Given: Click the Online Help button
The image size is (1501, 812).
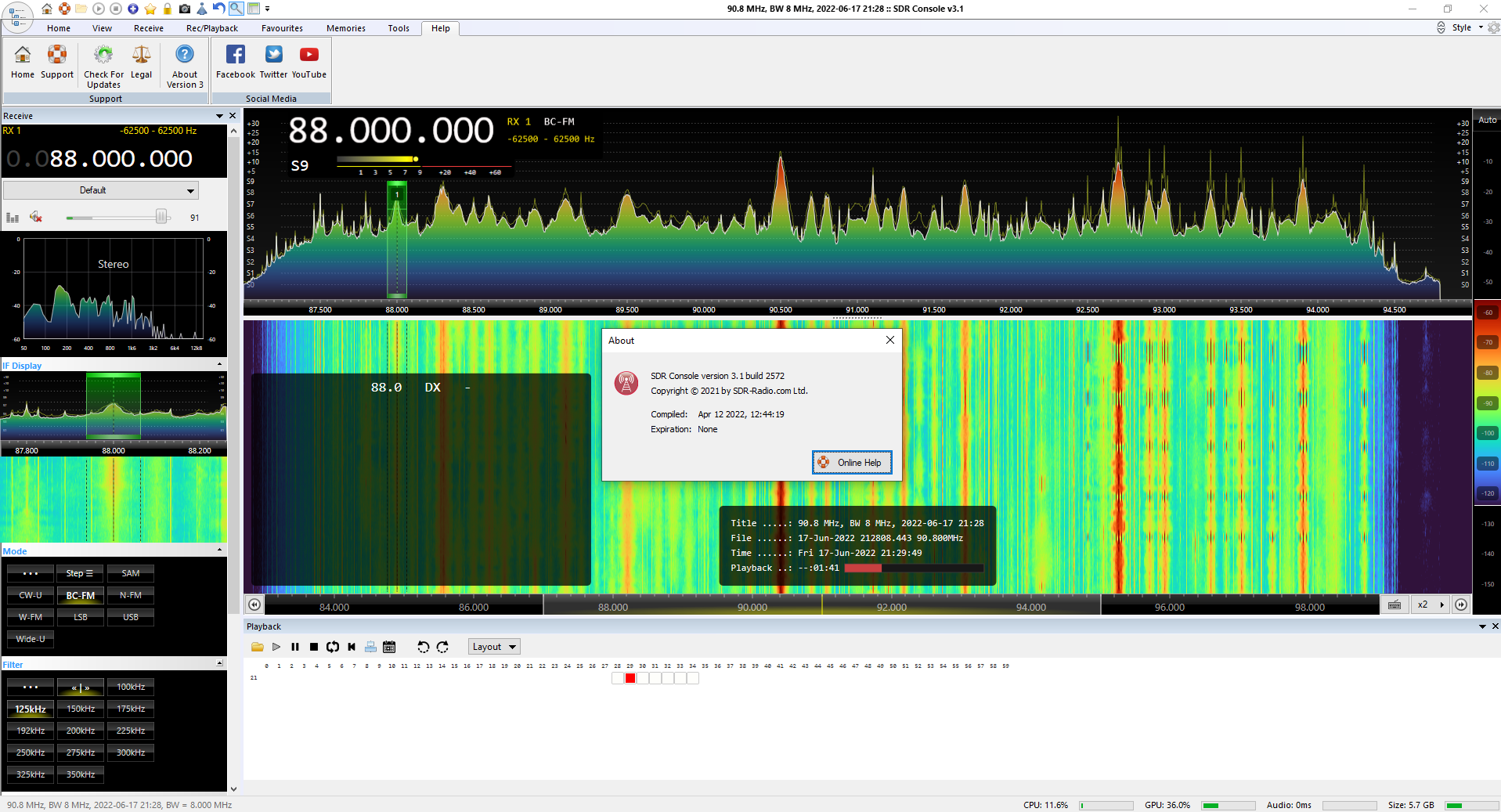Looking at the screenshot, I should coord(851,463).
